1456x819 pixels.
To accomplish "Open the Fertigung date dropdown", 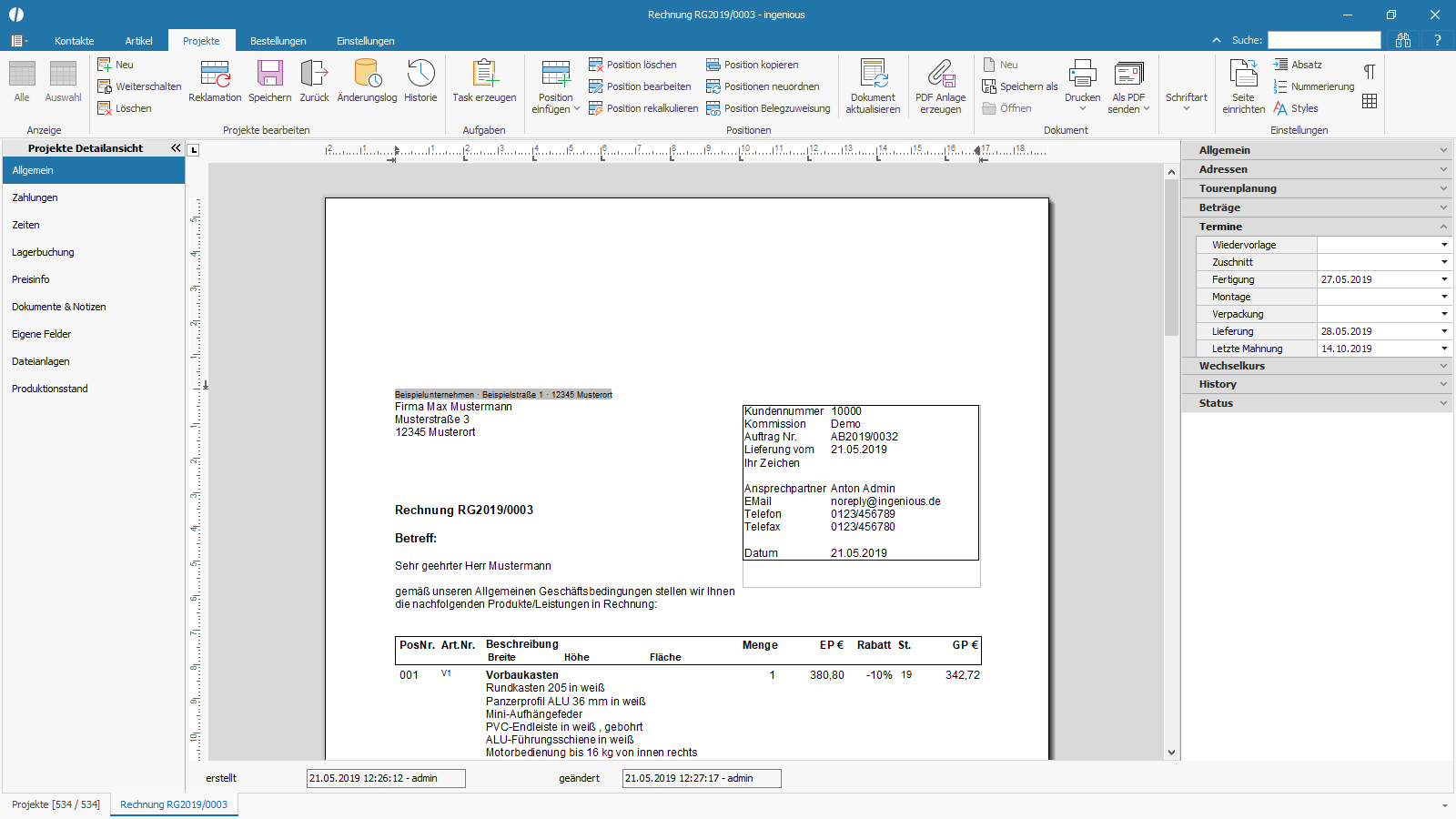I will tap(1444, 279).
